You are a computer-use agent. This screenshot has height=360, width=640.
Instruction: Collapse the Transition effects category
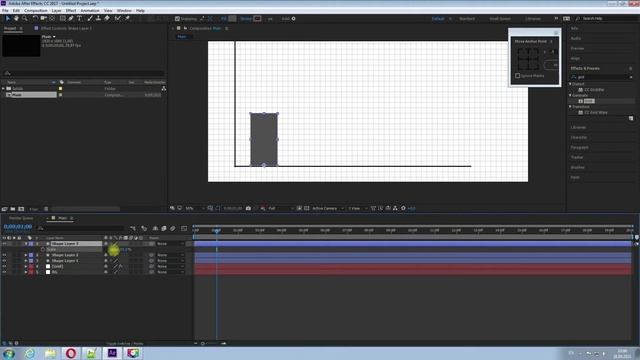tap(571, 107)
